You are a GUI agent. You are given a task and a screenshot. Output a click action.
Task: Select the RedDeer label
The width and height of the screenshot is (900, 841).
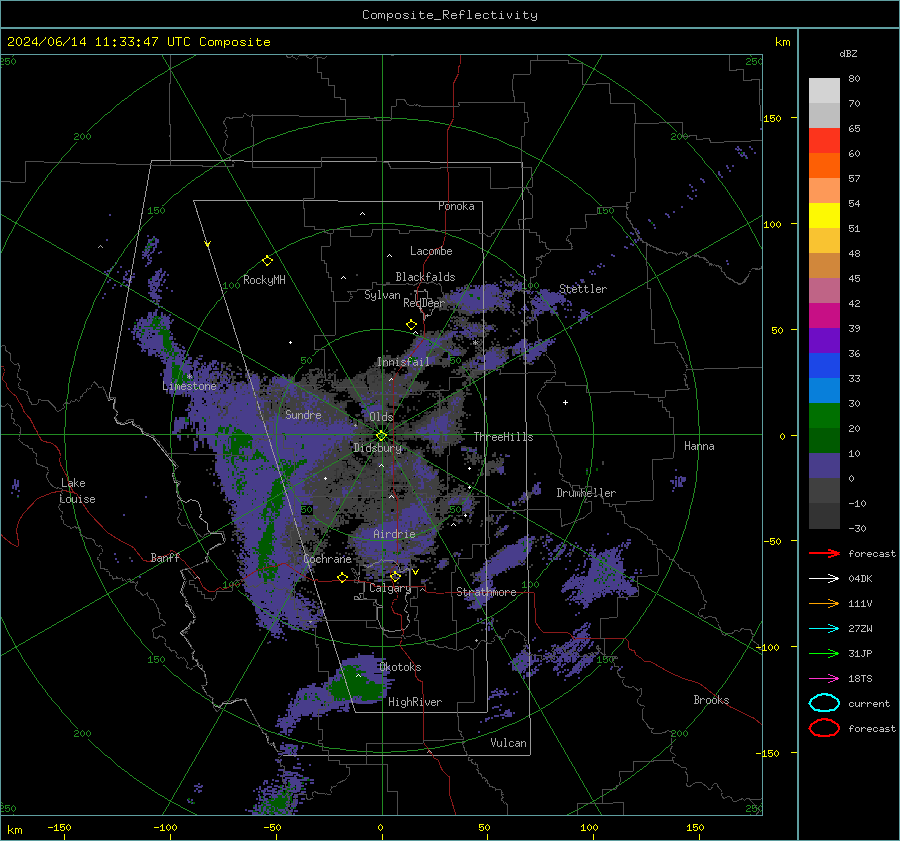point(424,303)
